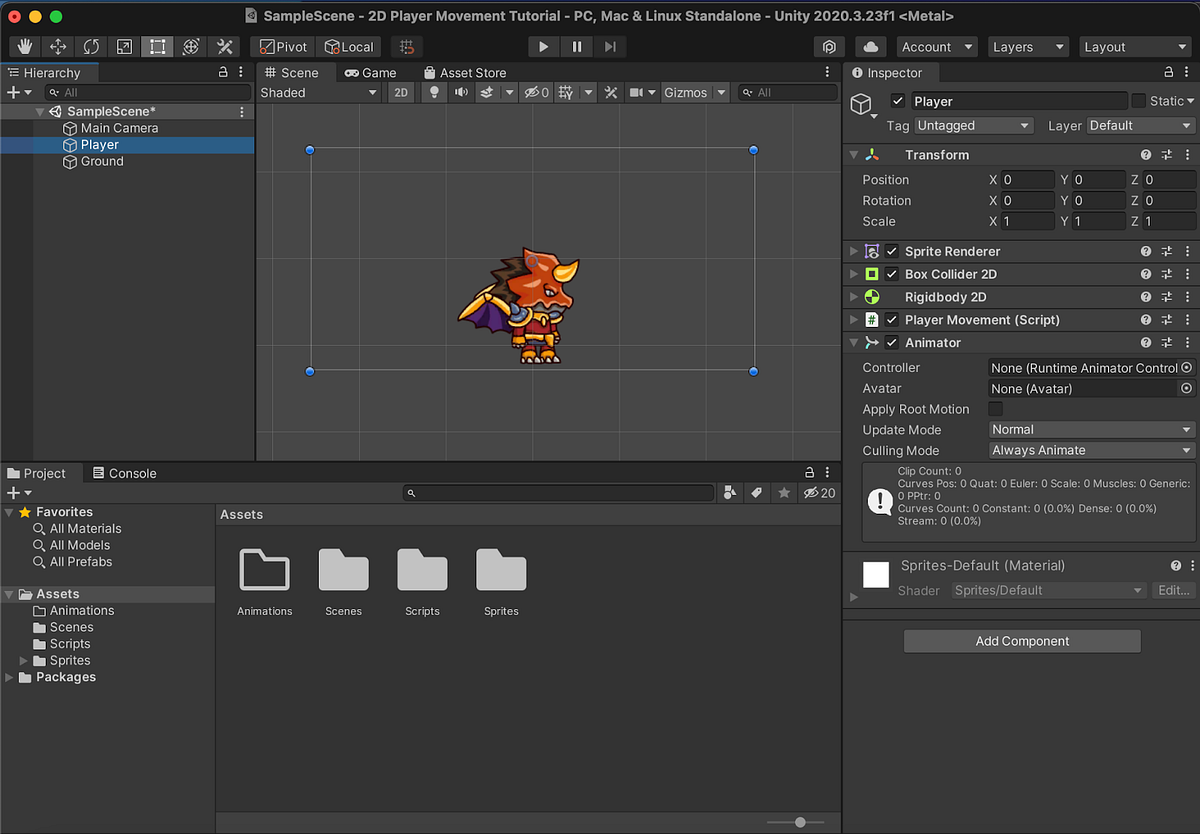Click the Add Component button
The height and width of the screenshot is (834, 1200).
(x=1021, y=641)
